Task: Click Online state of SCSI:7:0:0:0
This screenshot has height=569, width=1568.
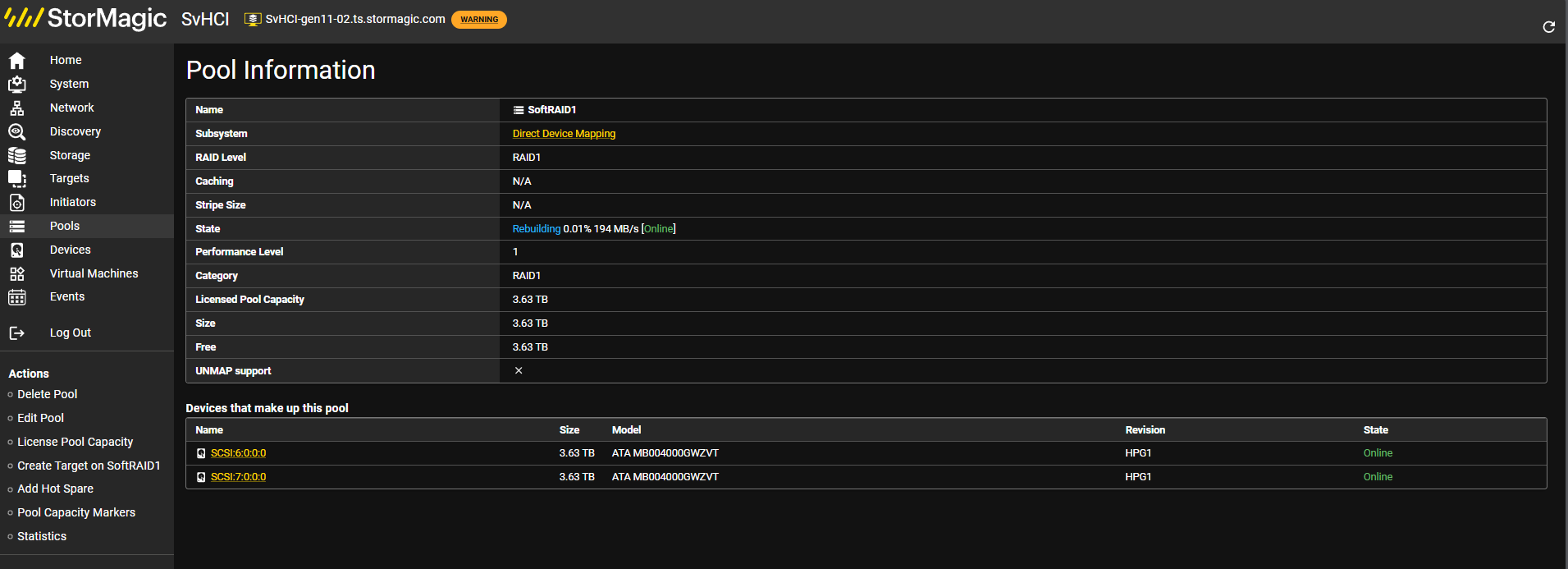Action: point(1378,477)
